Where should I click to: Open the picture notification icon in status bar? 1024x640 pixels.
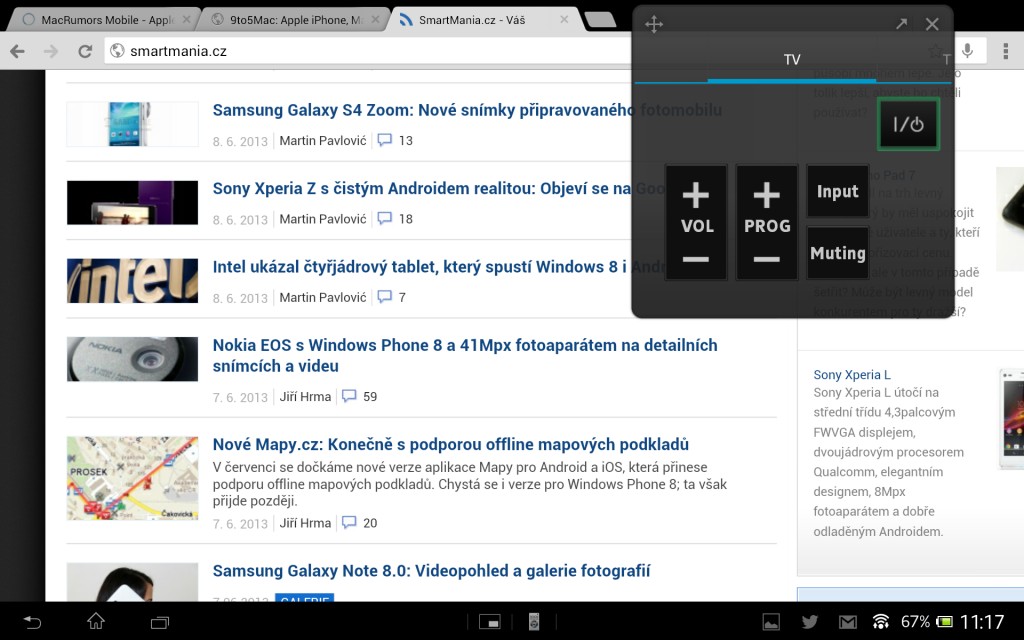point(771,622)
